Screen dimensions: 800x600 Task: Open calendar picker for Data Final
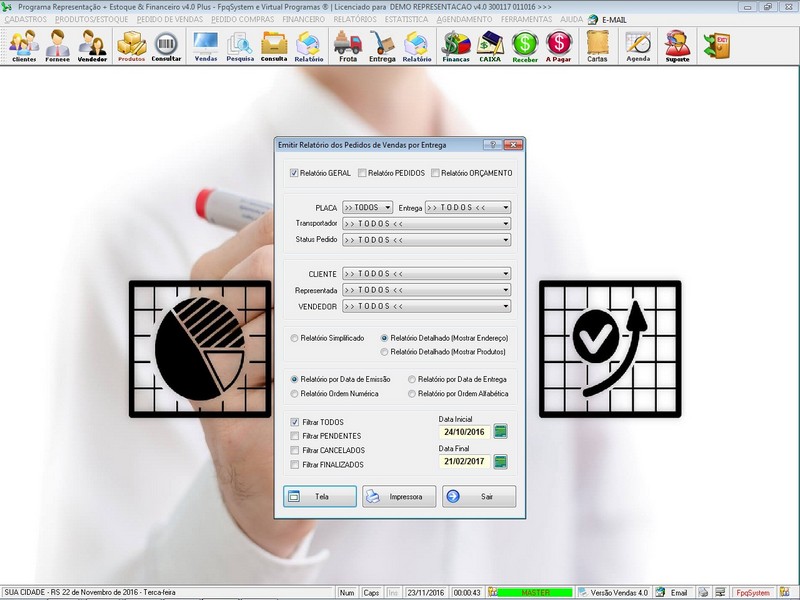click(501, 462)
